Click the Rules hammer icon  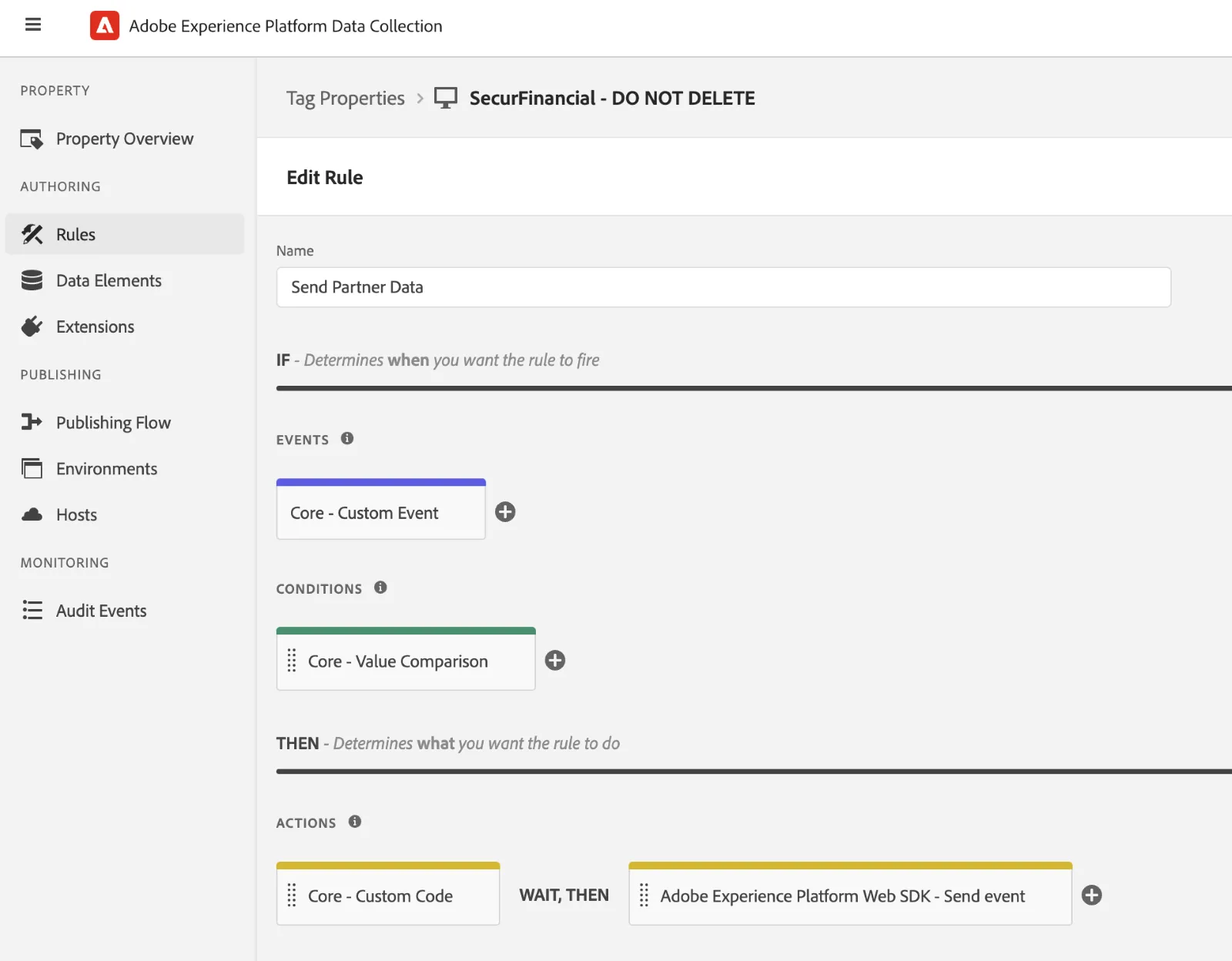[x=32, y=234]
